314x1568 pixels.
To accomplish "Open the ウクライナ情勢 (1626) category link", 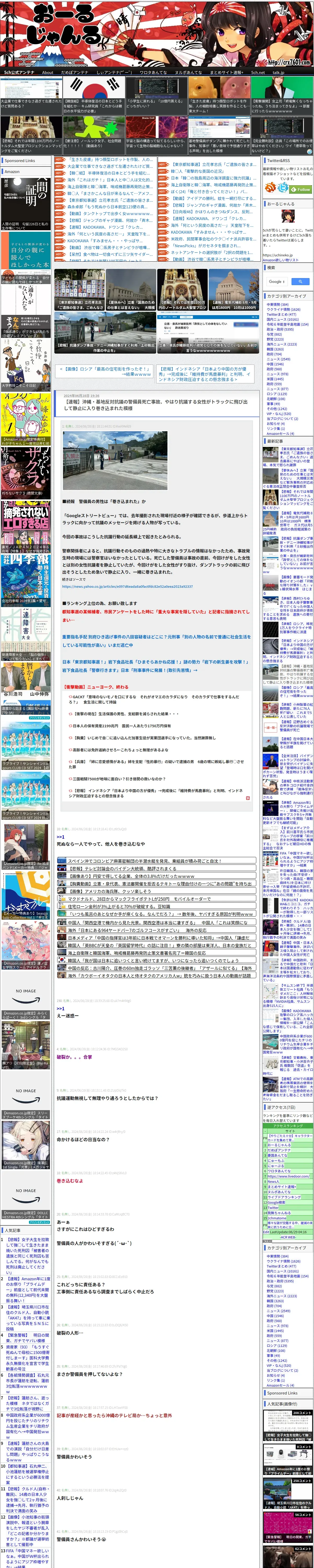I will coord(284,309).
